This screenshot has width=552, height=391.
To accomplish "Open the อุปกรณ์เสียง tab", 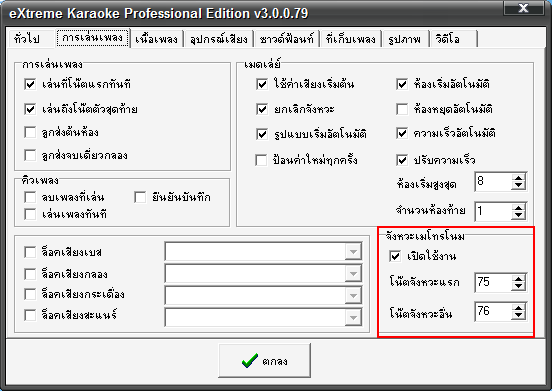I will click(x=219, y=38).
